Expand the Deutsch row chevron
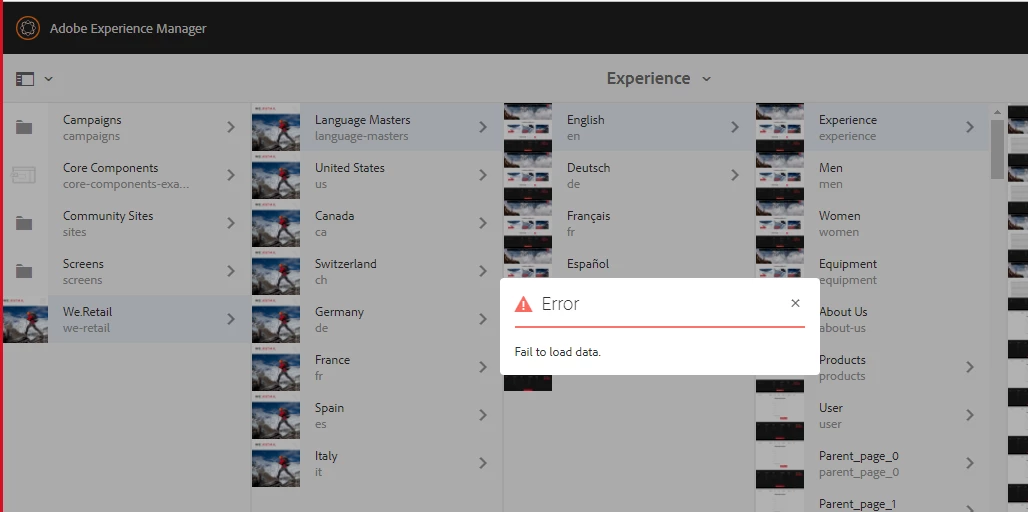Viewport: 1028px width, 512px height. pos(735,175)
